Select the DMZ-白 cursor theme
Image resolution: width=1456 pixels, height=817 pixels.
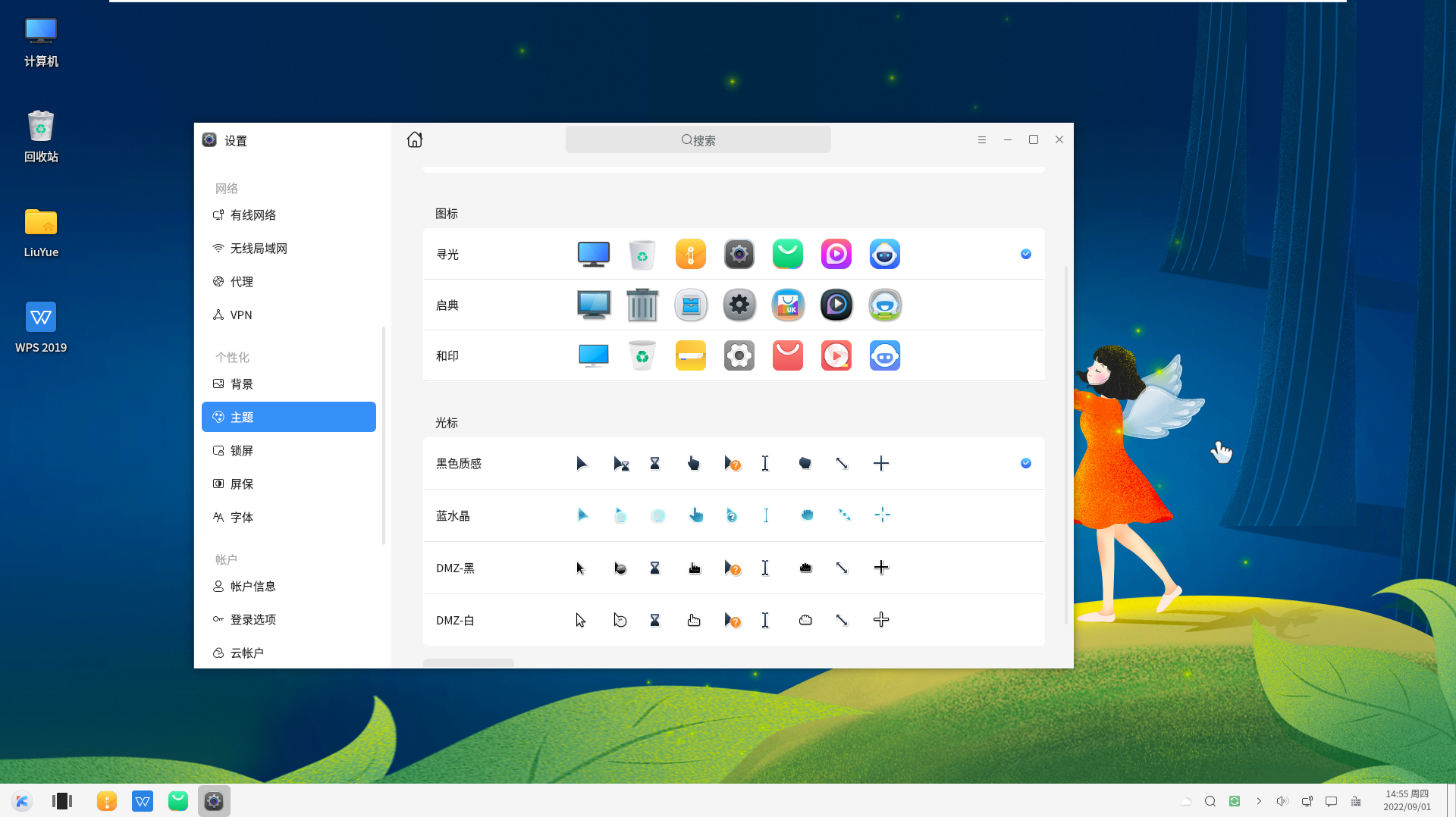coord(733,620)
